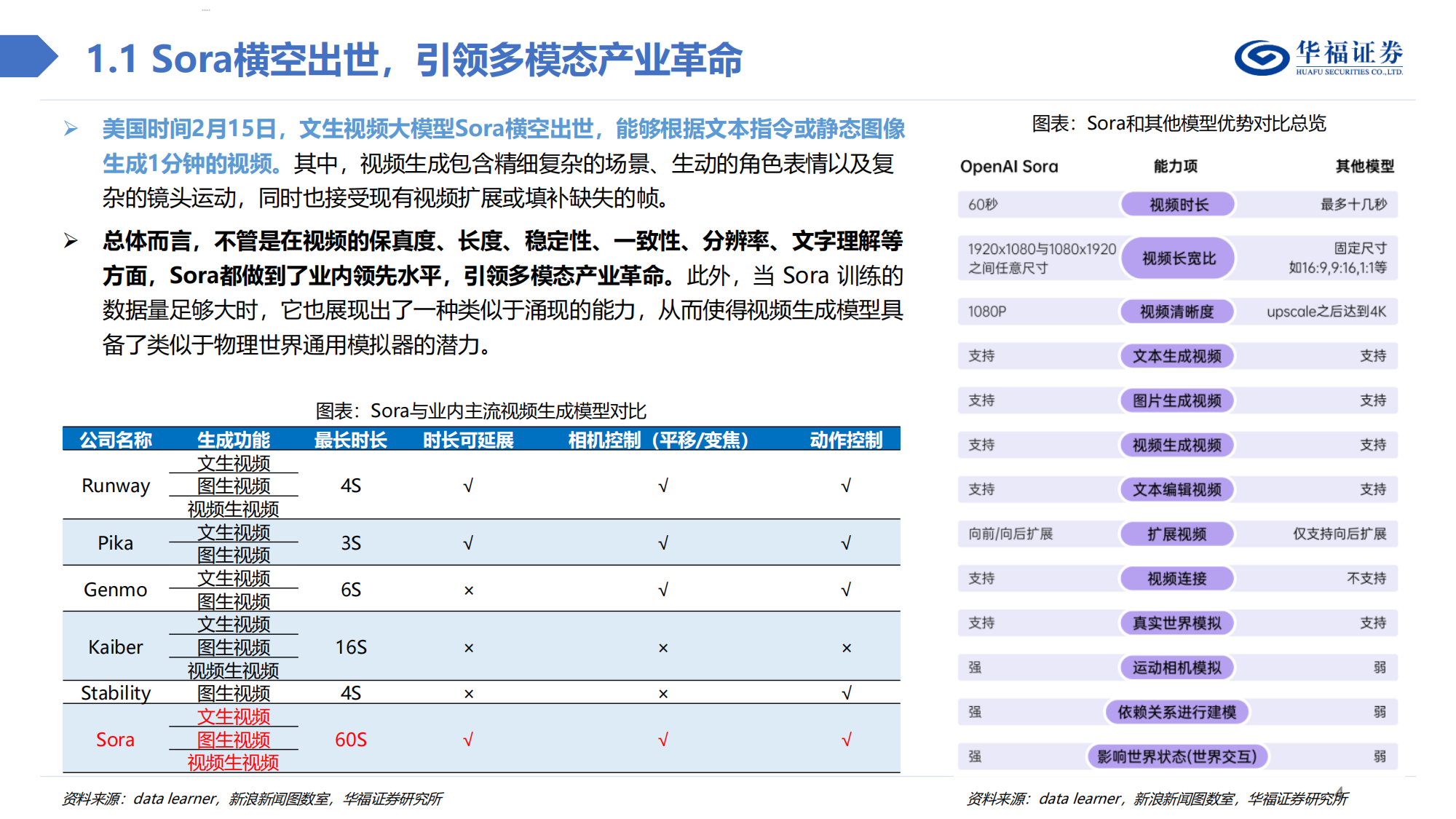Image resolution: width=1456 pixels, height=819 pixels.
Task: Click the 'Pika' company cell
Action: point(116,543)
